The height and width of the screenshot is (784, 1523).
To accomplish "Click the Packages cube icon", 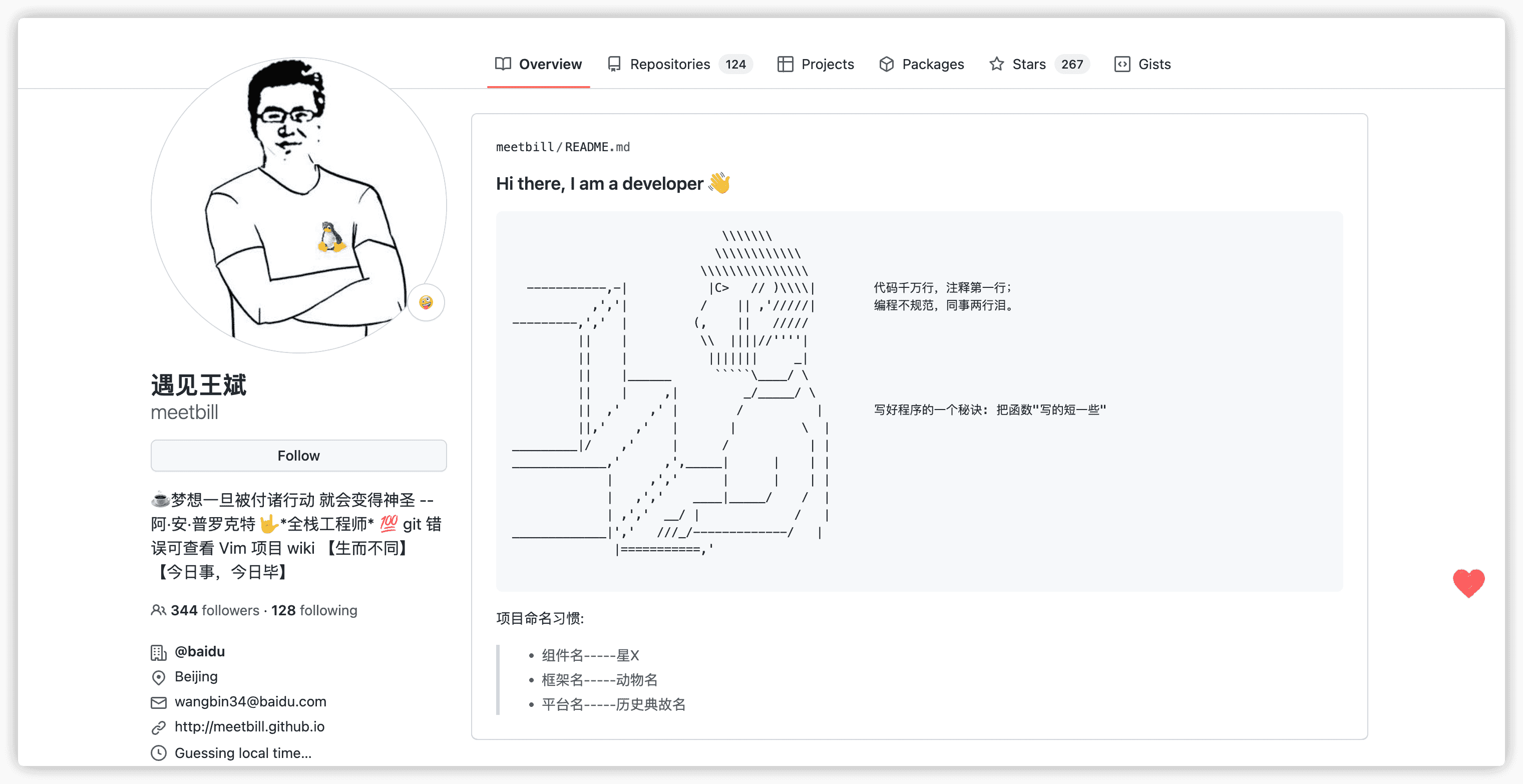I will pyautogui.click(x=886, y=64).
